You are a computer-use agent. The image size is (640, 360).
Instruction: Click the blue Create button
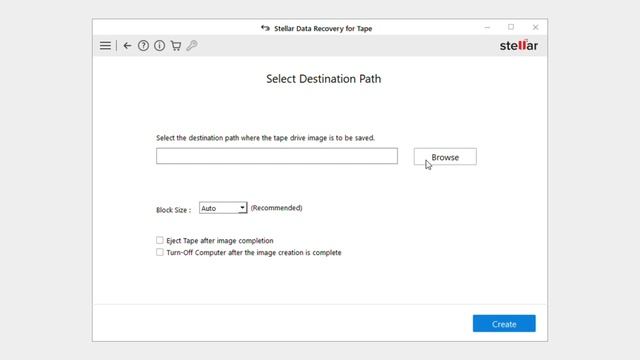coord(504,323)
